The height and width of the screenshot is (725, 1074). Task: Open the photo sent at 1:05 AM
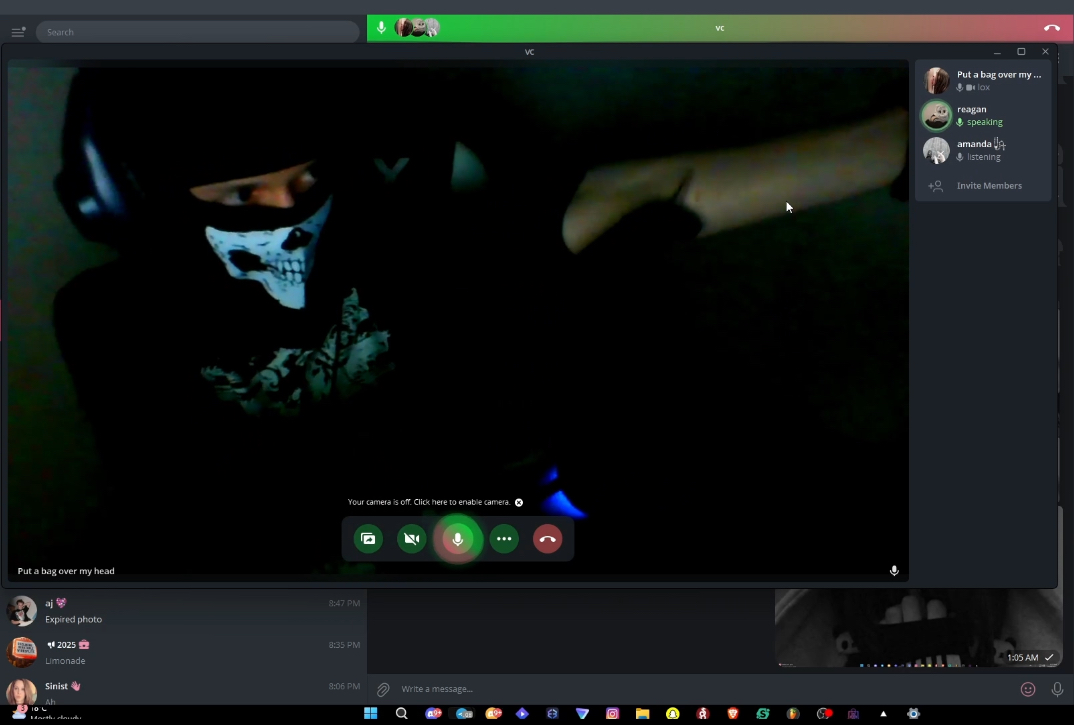(x=919, y=628)
